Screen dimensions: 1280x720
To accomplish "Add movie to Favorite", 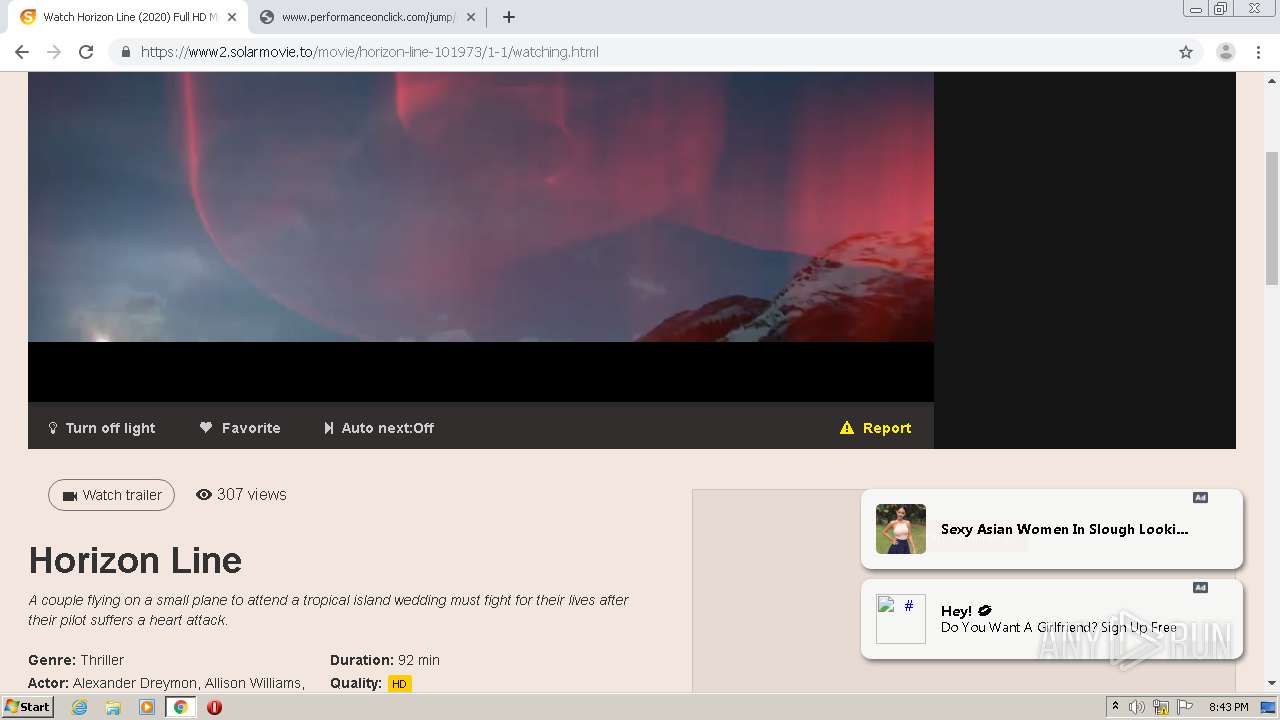I will [240, 428].
